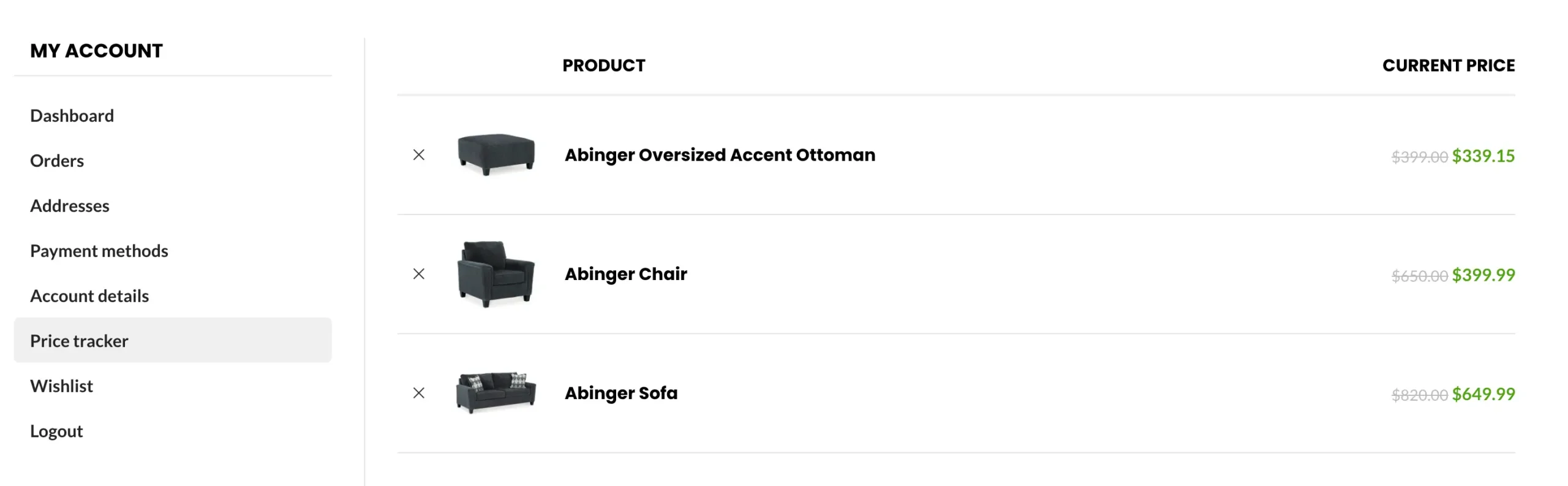
Task: Remove Abinger Oversized Accent Ottoman from price tracker
Action: click(419, 155)
